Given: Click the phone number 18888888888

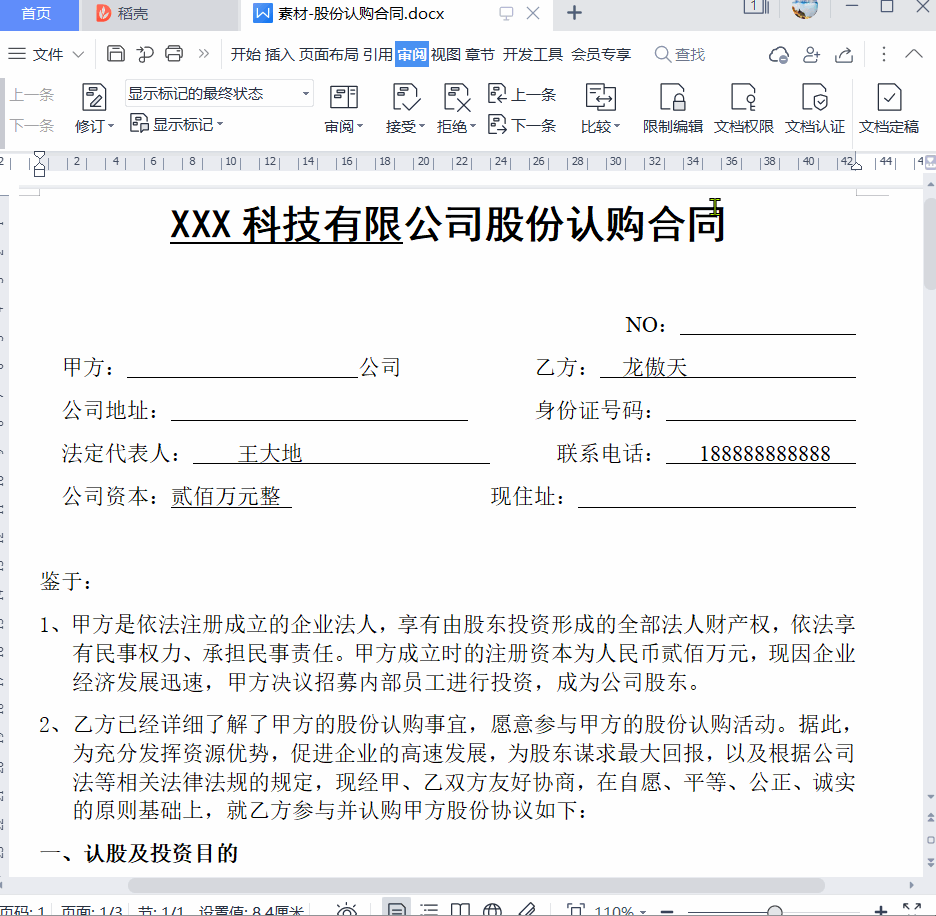Looking at the screenshot, I should 765,454.
